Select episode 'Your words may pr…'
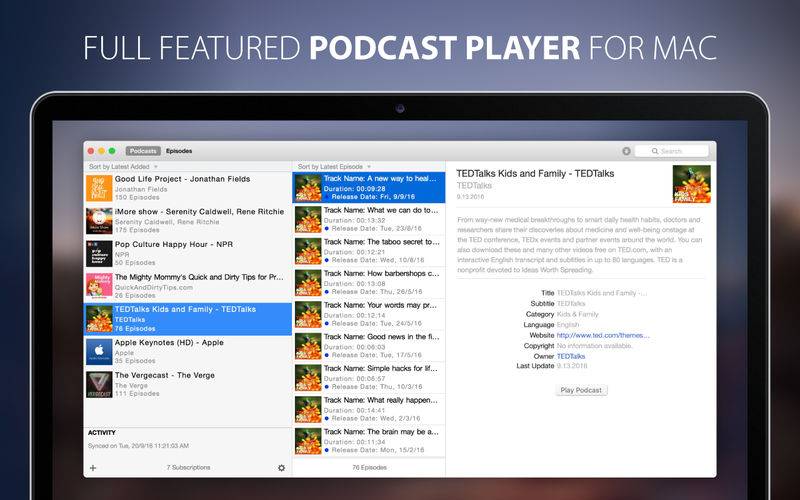The width and height of the screenshot is (800, 500). (369, 314)
